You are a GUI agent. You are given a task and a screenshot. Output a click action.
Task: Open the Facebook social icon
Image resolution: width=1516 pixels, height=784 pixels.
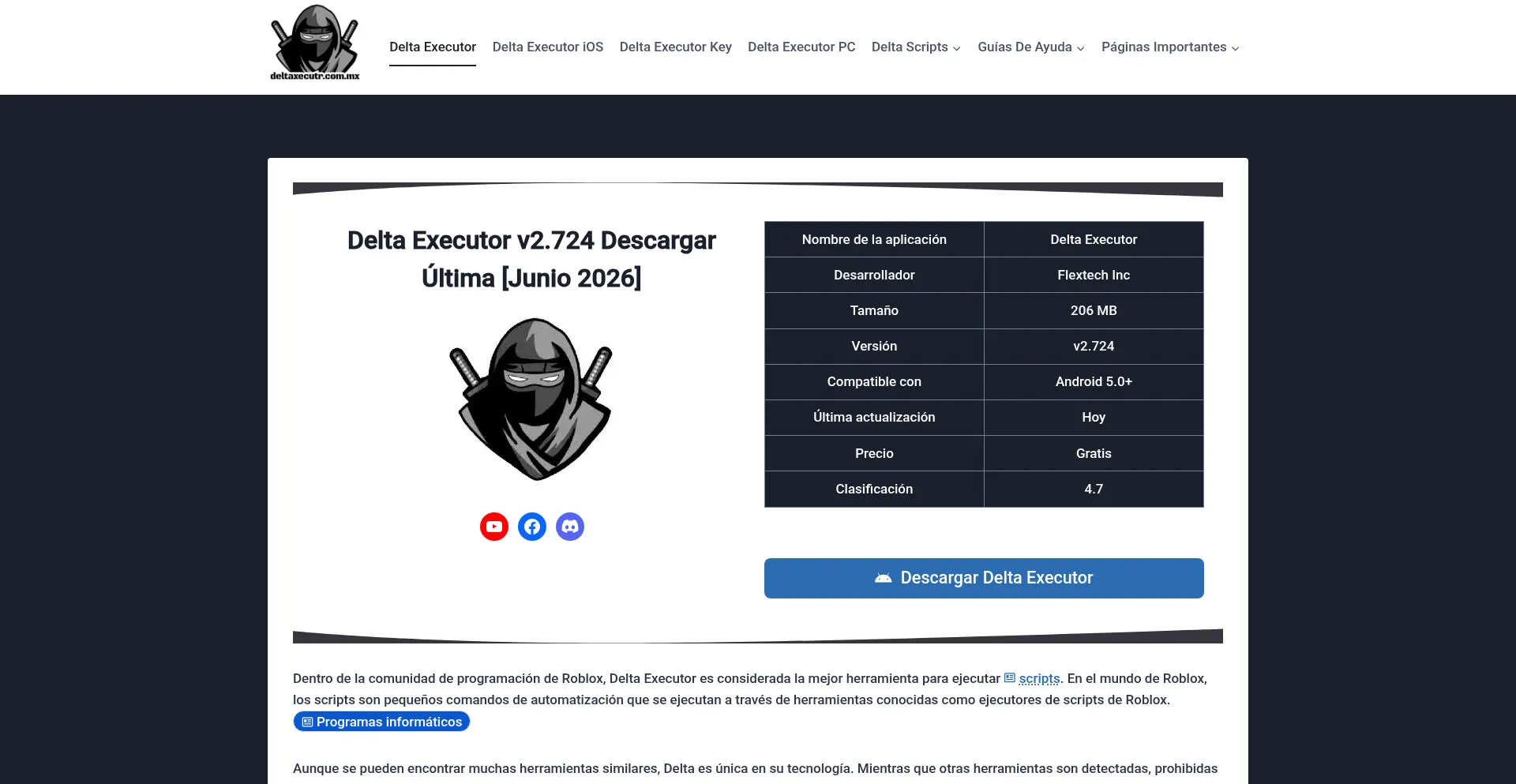[x=532, y=527]
